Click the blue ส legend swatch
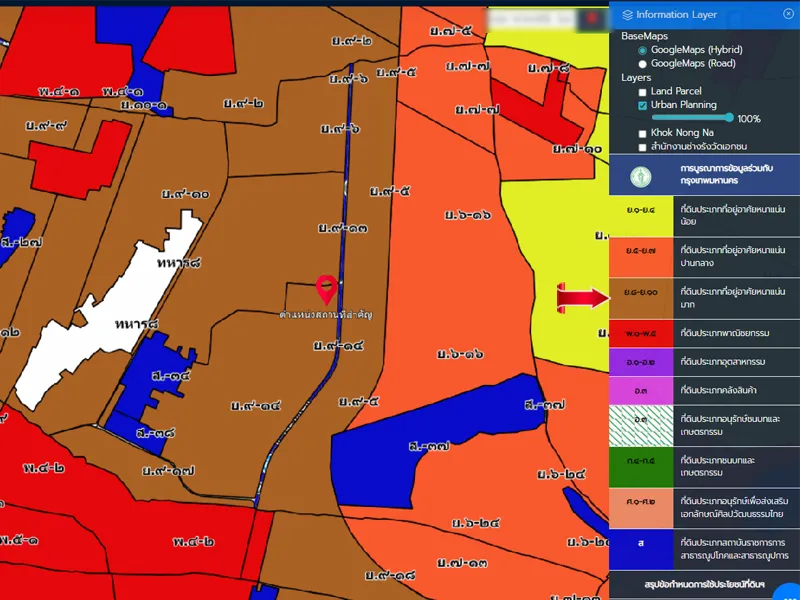This screenshot has height=600, width=800. (x=641, y=548)
